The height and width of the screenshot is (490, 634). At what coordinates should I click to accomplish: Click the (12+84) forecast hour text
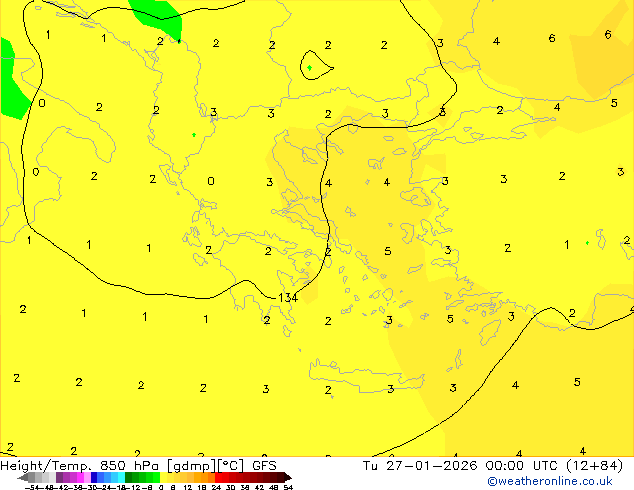596,465
